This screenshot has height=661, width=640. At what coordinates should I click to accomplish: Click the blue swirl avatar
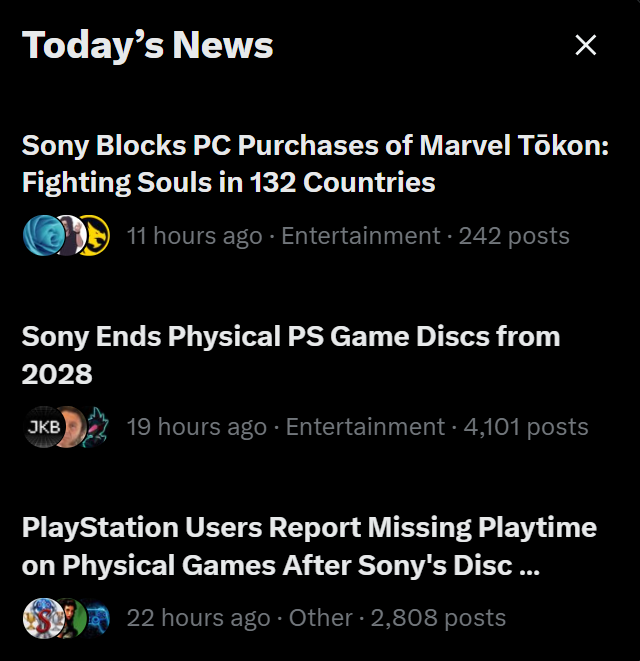point(43,235)
